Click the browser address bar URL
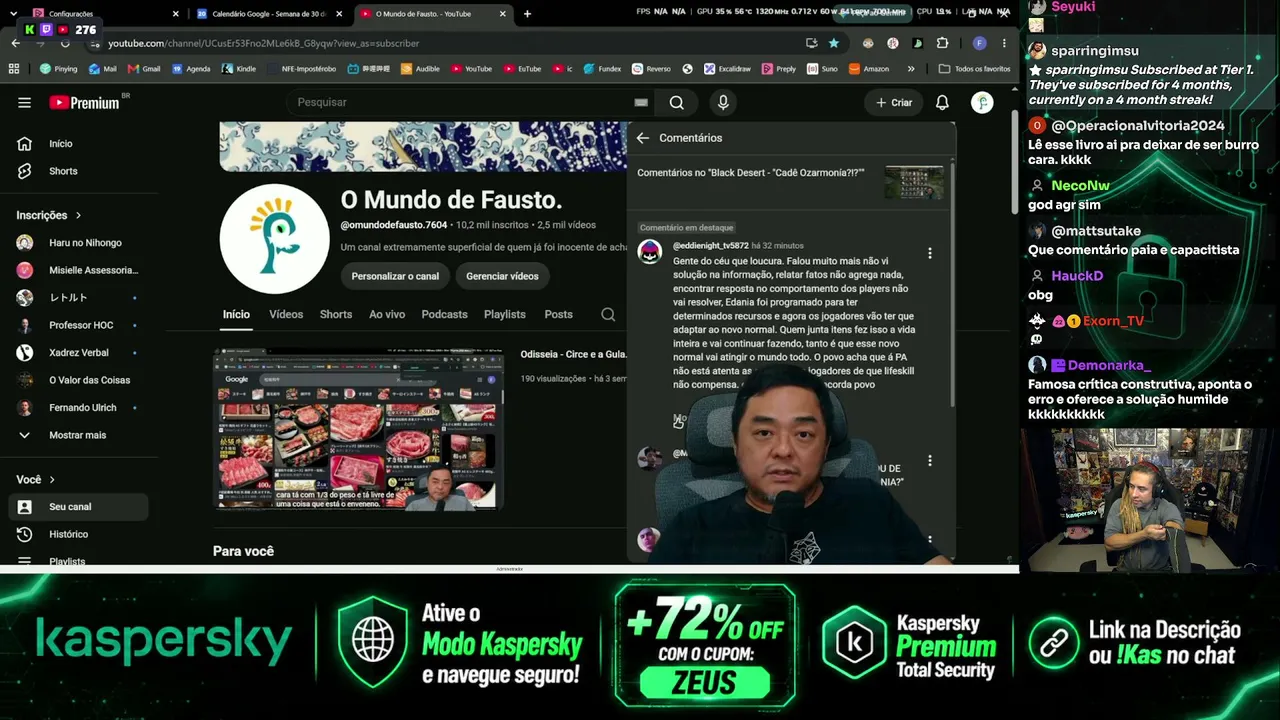The width and height of the screenshot is (1280, 720). [x=264, y=43]
